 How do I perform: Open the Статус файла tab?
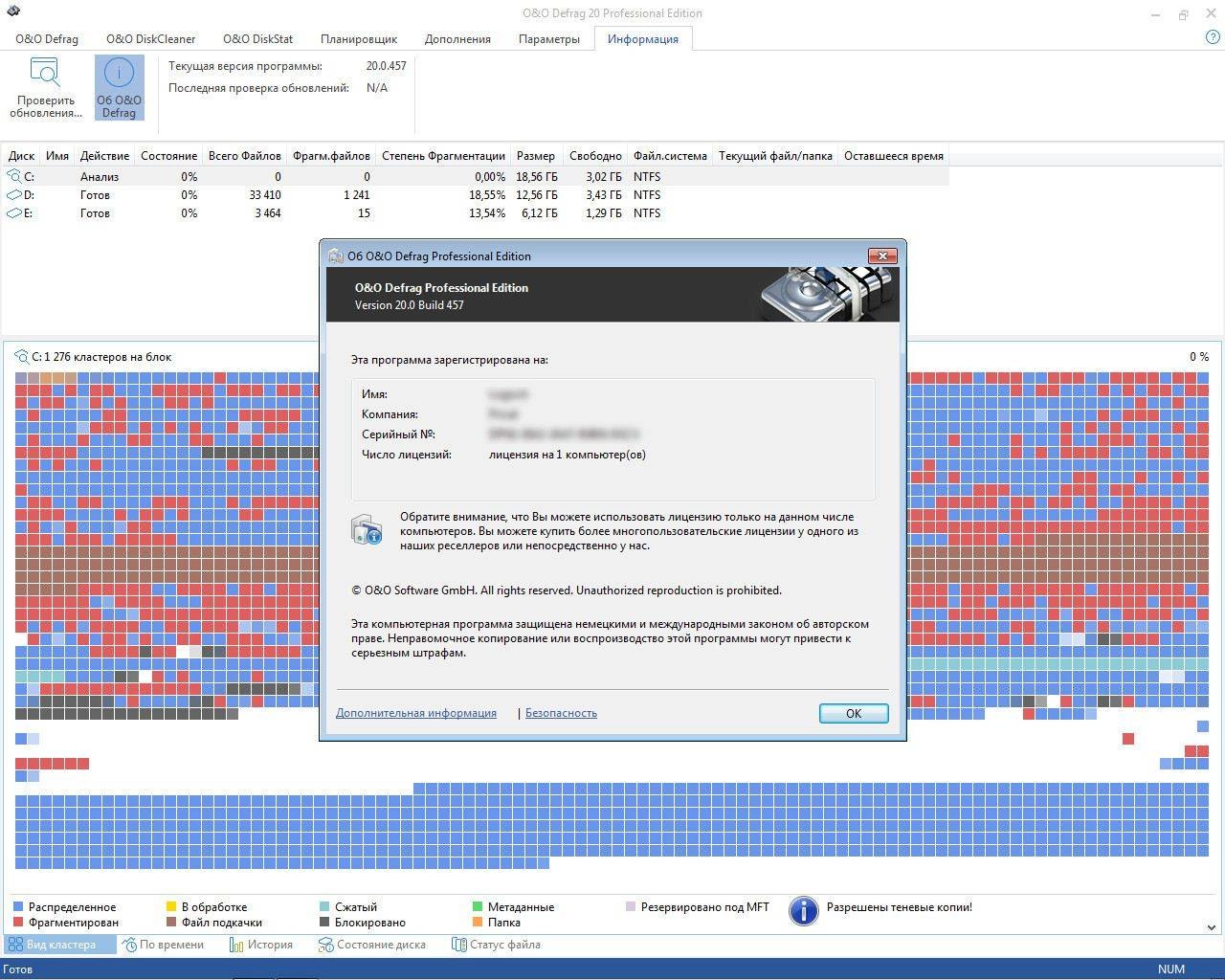496,945
